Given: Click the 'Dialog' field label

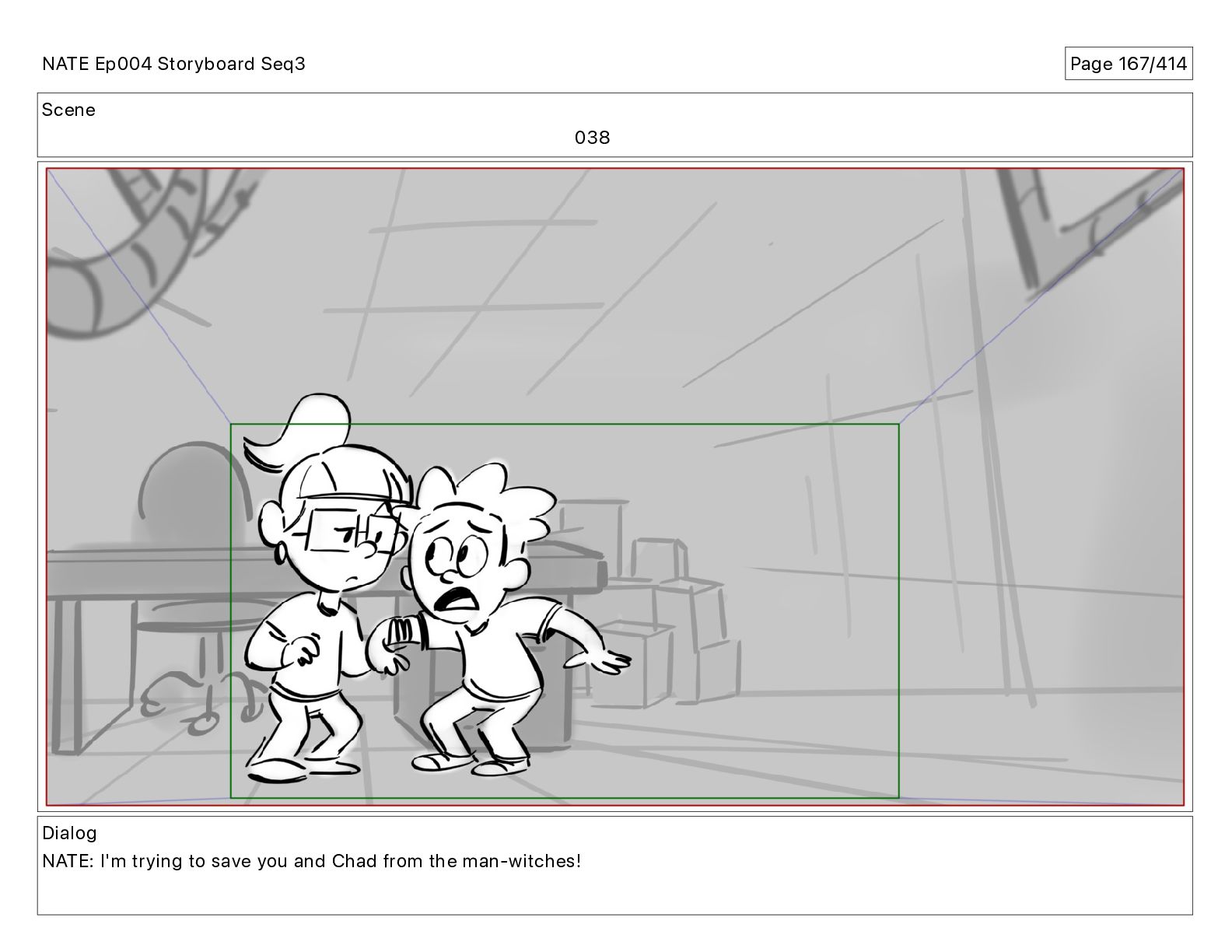Looking at the screenshot, I should [x=69, y=833].
